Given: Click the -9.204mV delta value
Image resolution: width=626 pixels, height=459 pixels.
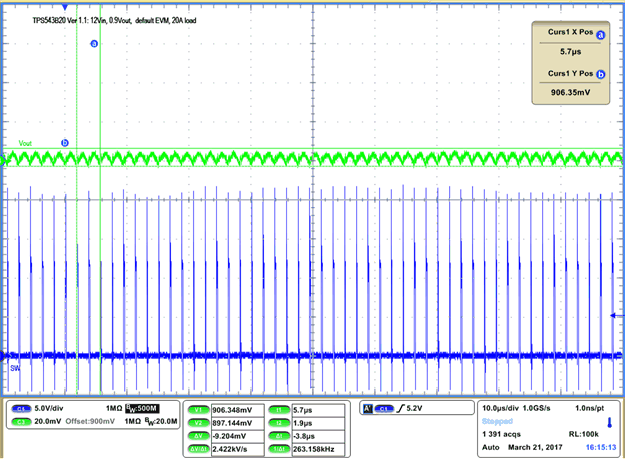Looking at the screenshot, I should click(x=230, y=436).
